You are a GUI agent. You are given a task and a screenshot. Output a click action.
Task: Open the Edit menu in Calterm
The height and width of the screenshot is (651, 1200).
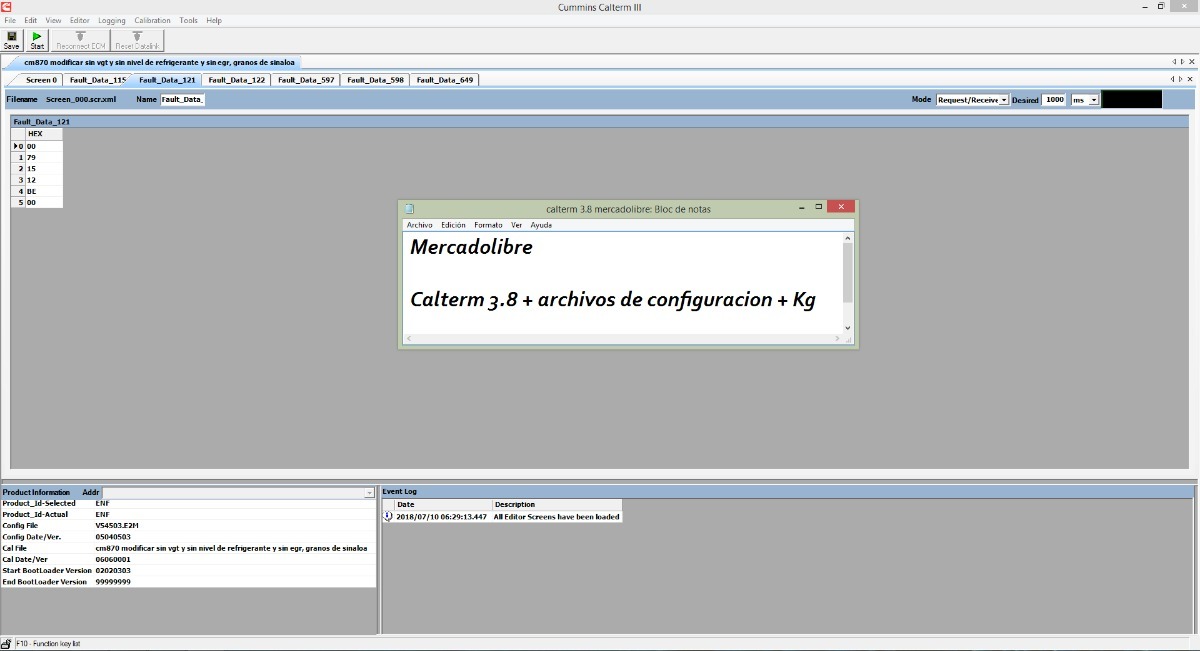click(31, 20)
